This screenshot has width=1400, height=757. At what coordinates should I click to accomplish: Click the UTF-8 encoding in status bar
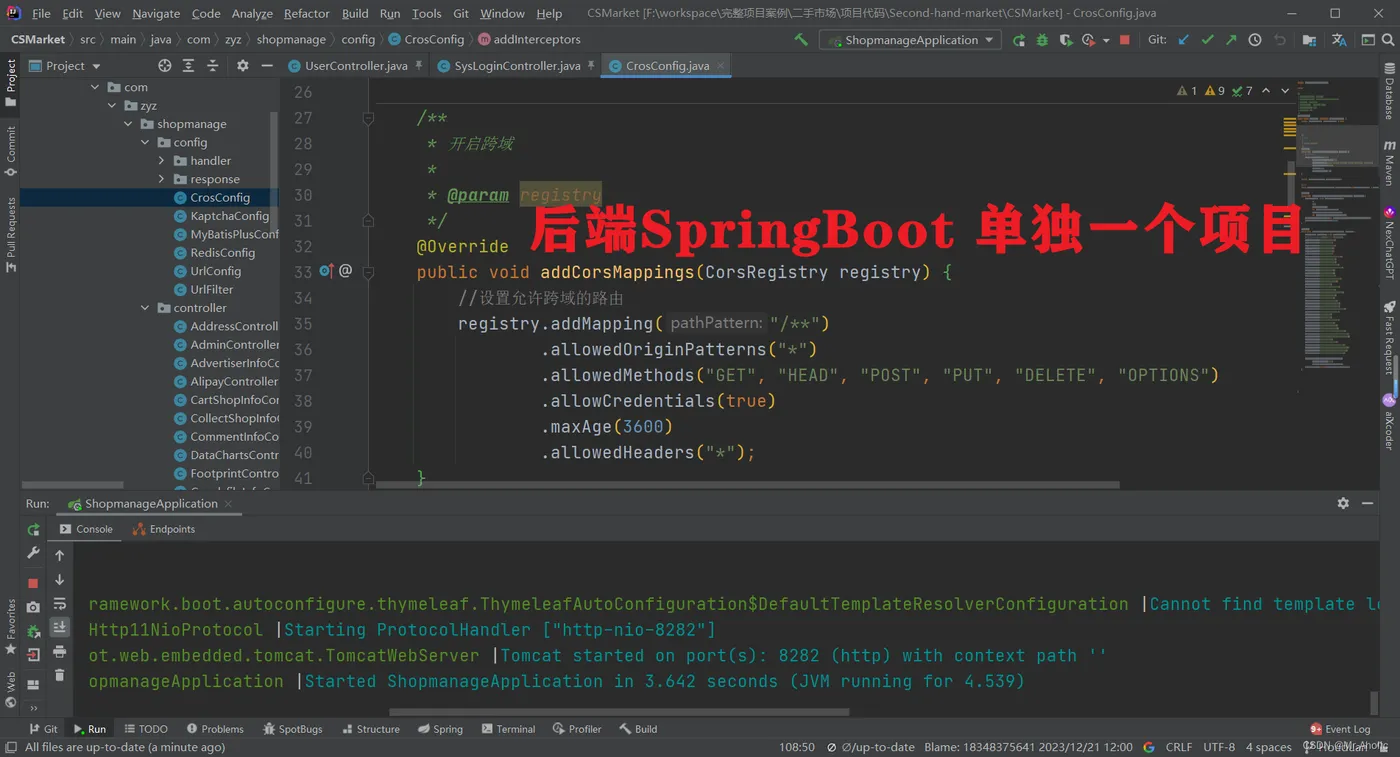(1219, 747)
